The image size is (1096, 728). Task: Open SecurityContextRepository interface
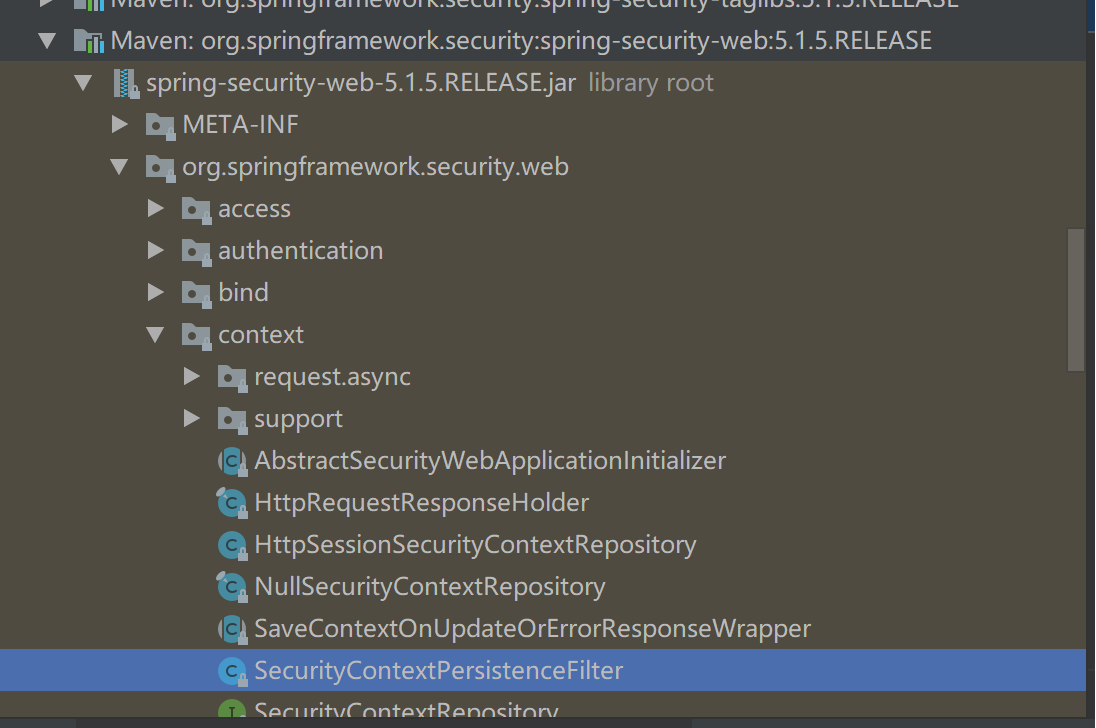[406, 709]
